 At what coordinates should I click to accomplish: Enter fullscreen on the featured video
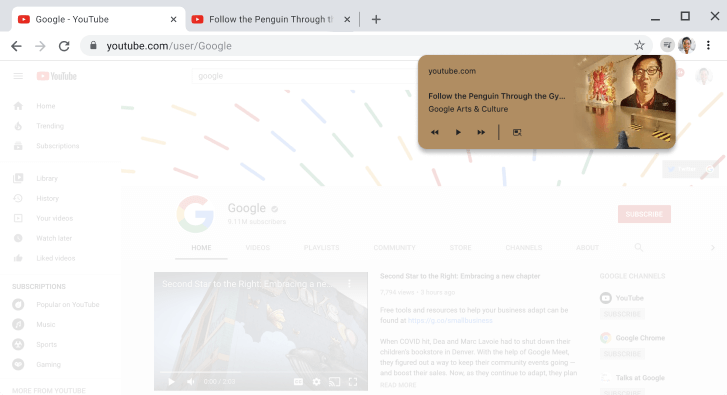pos(353,382)
